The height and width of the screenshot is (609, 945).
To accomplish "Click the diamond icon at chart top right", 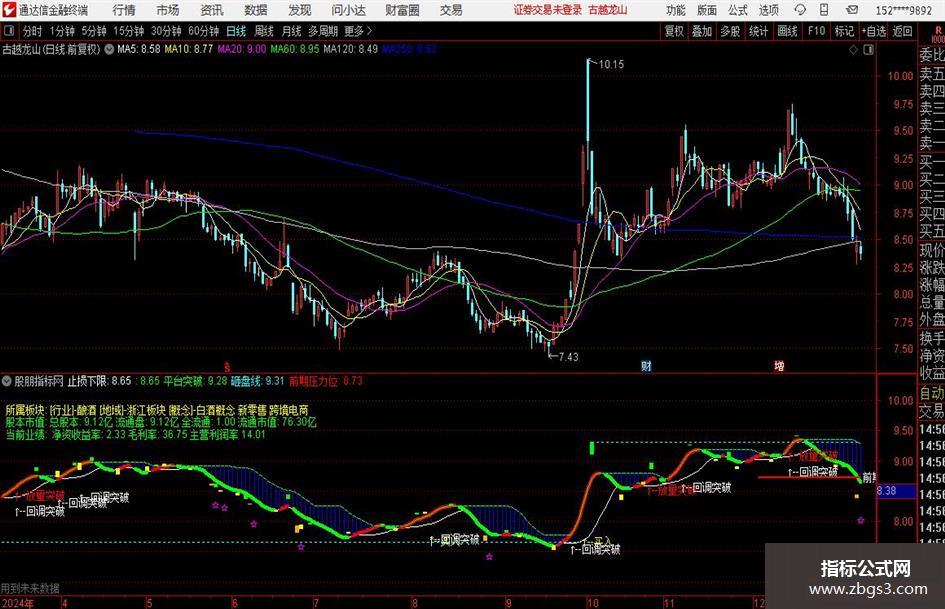I will 853,50.
